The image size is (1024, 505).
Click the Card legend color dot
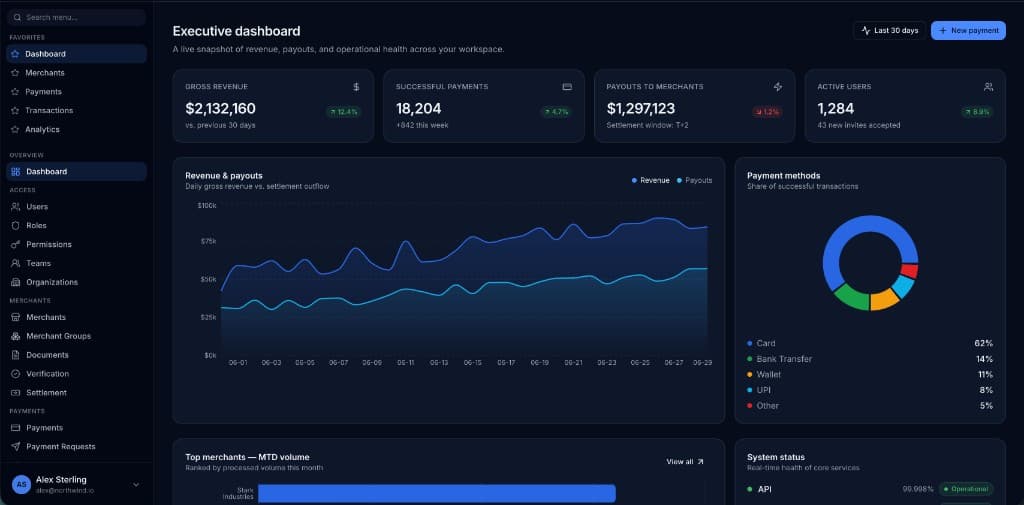(750, 343)
